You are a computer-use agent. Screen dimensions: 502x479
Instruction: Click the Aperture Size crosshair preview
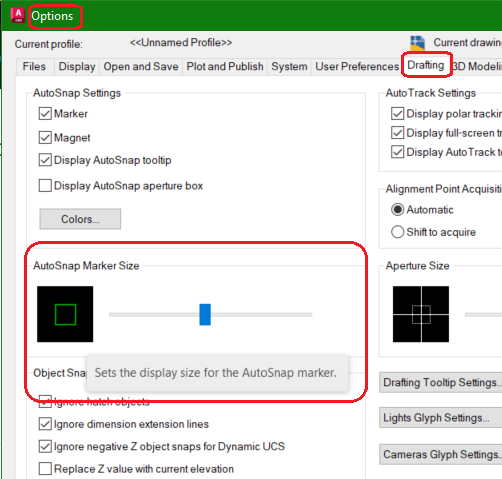pyautogui.click(x=421, y=314)
